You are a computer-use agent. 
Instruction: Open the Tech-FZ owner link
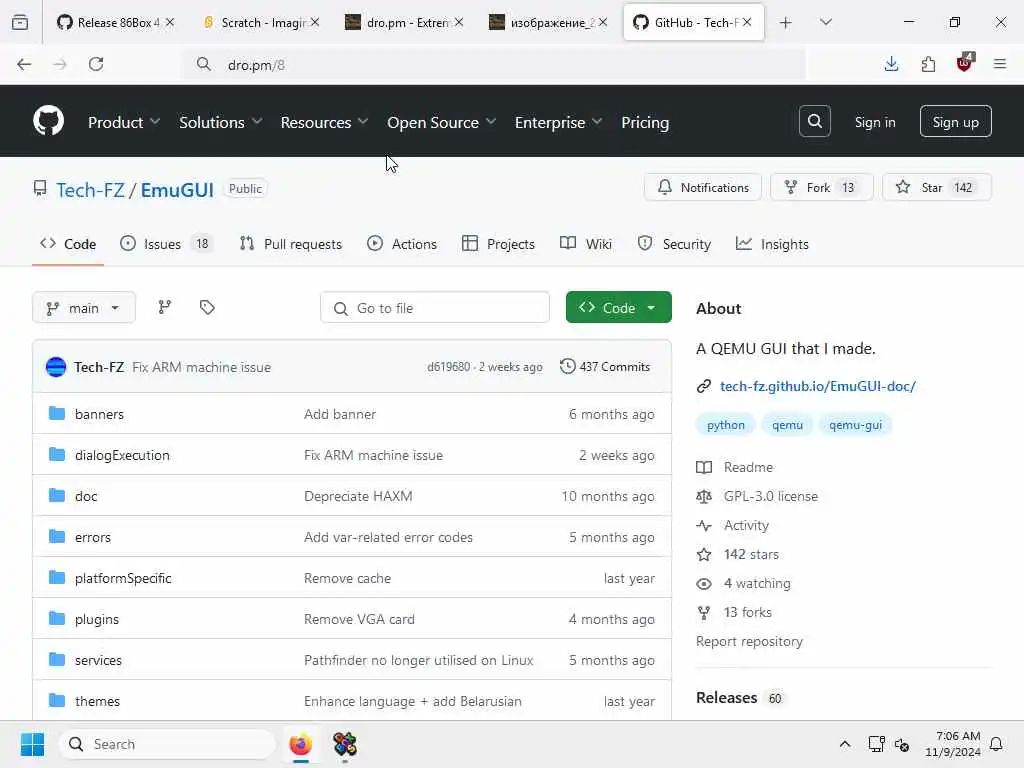[x=90, y=189]
